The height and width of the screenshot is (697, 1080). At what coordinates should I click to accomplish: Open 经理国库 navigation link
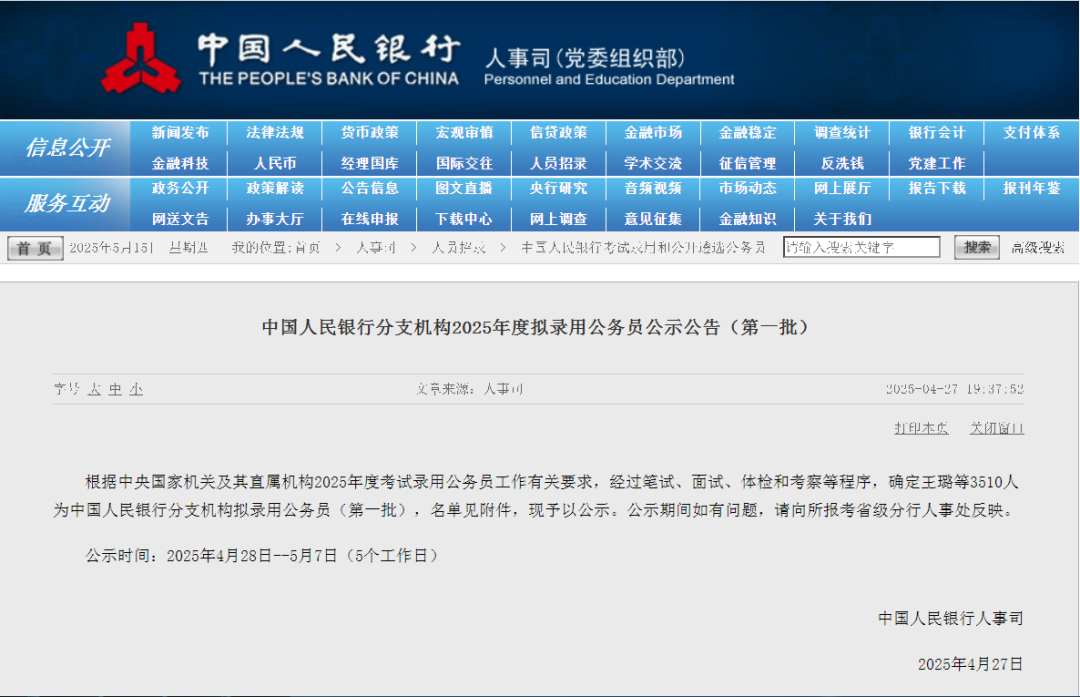[370, 163]
